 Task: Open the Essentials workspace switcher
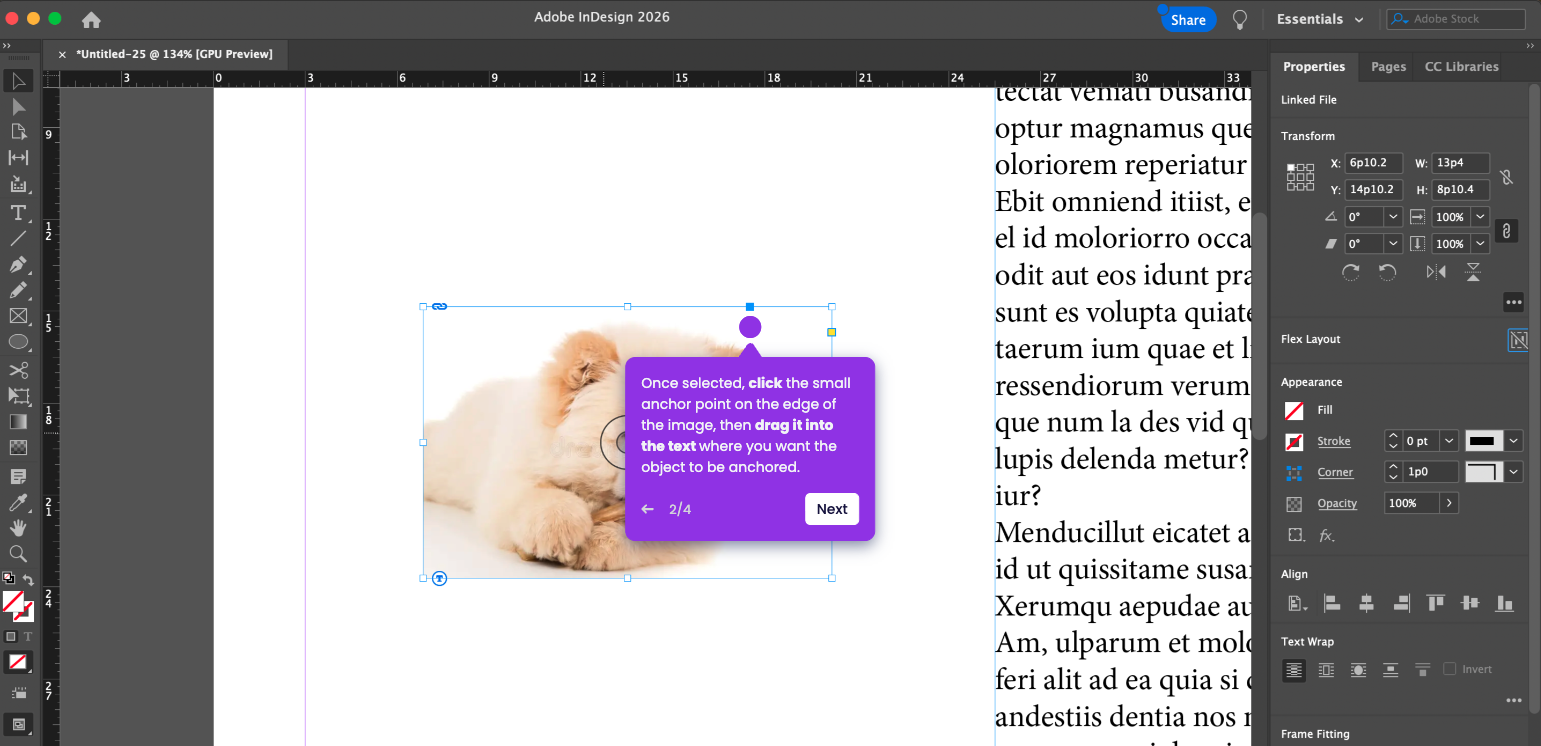point(1320,19)
